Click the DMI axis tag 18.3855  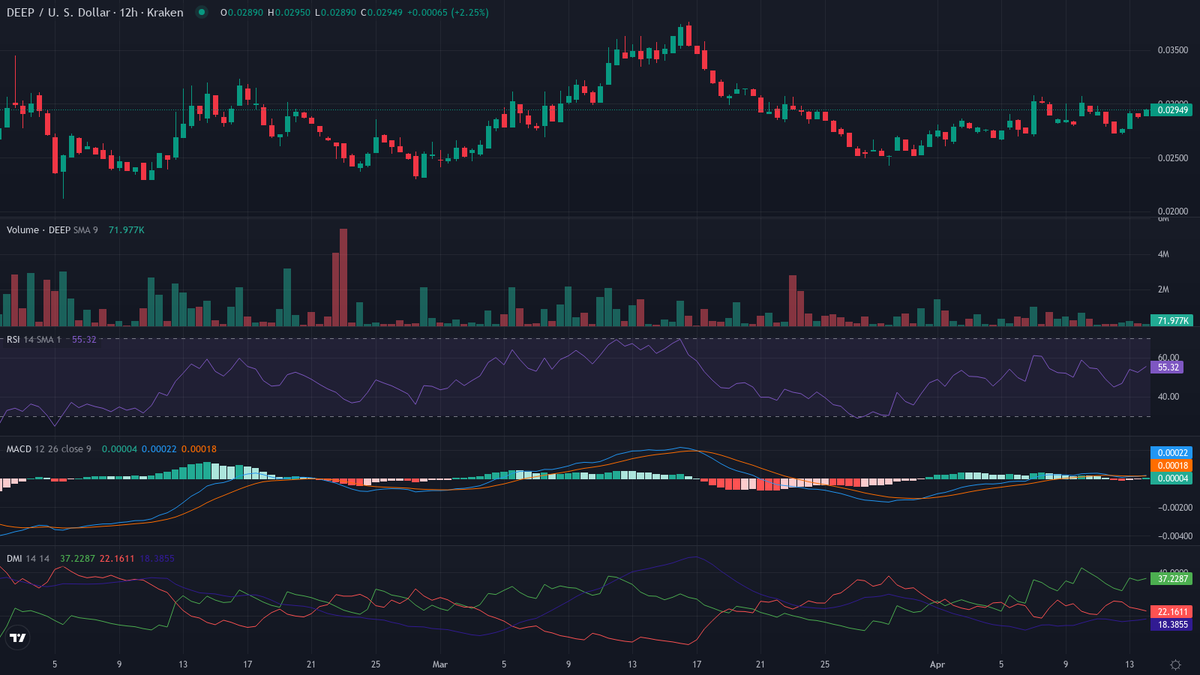[x=1172, y=624]
